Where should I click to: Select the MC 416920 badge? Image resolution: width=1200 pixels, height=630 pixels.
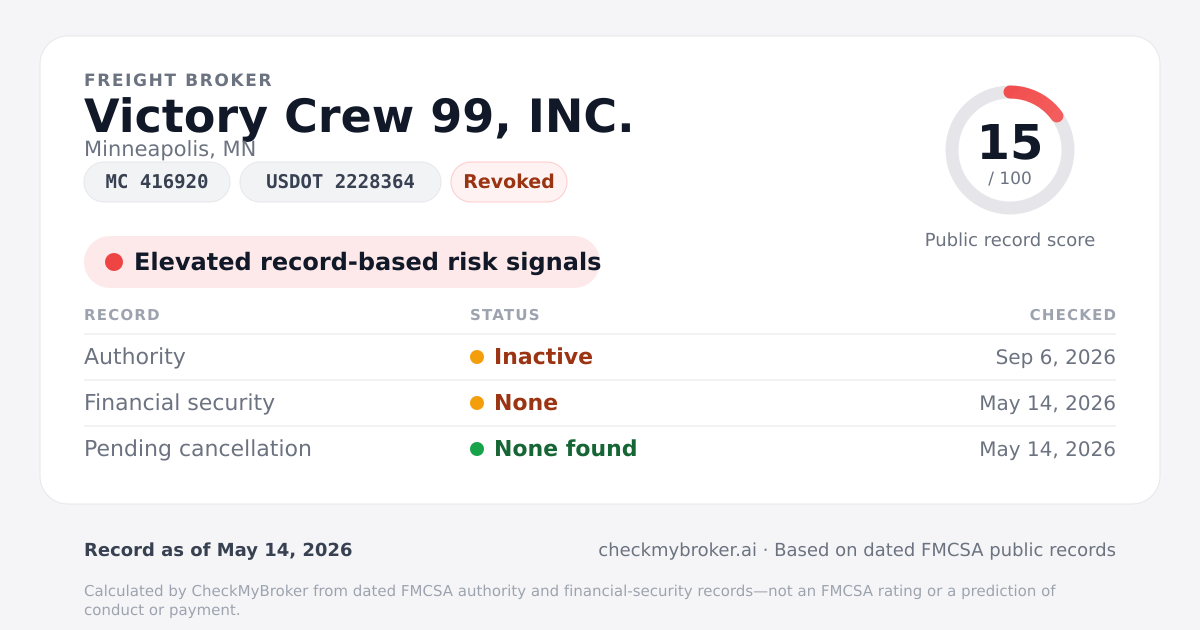(157, 182)
